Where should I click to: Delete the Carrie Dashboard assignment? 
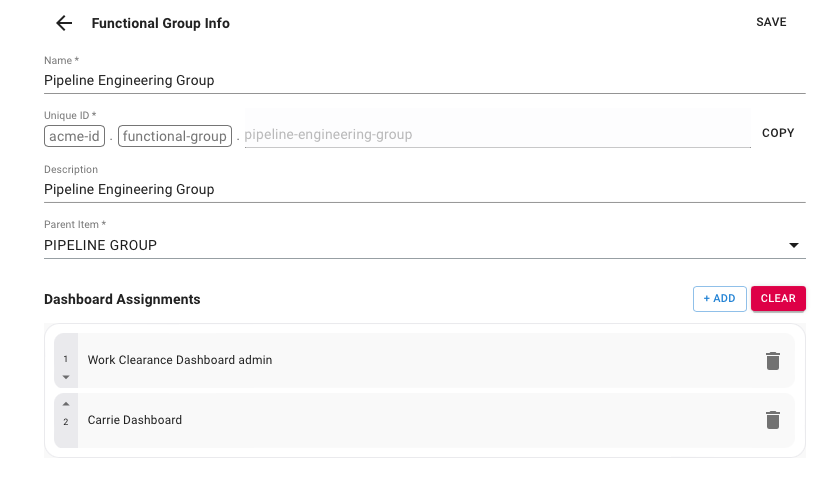[x=772, y=421]
